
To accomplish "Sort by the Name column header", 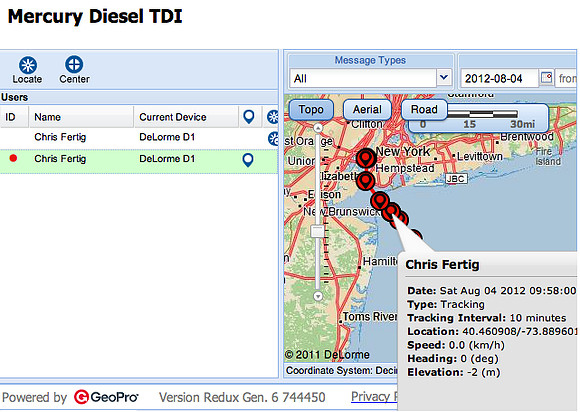I will tap(81, 117).
